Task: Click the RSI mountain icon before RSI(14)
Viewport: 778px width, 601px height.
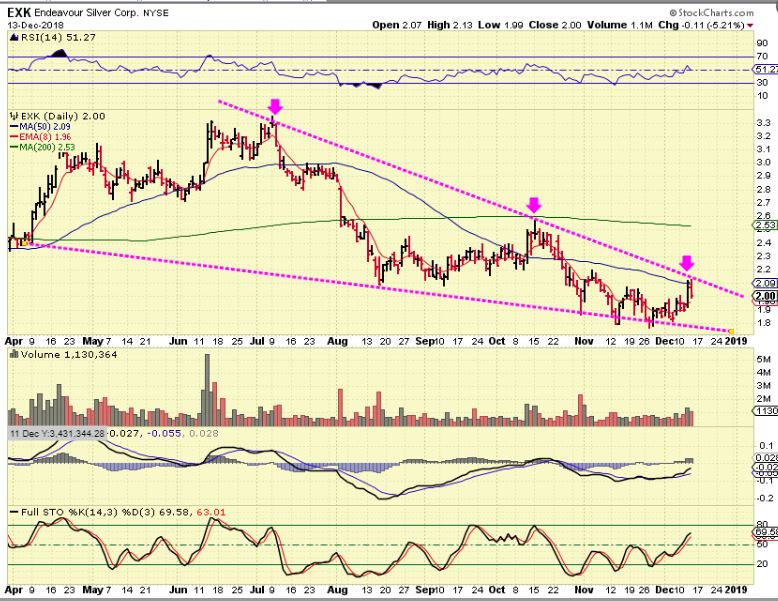Action: click(x=14, y=37)
